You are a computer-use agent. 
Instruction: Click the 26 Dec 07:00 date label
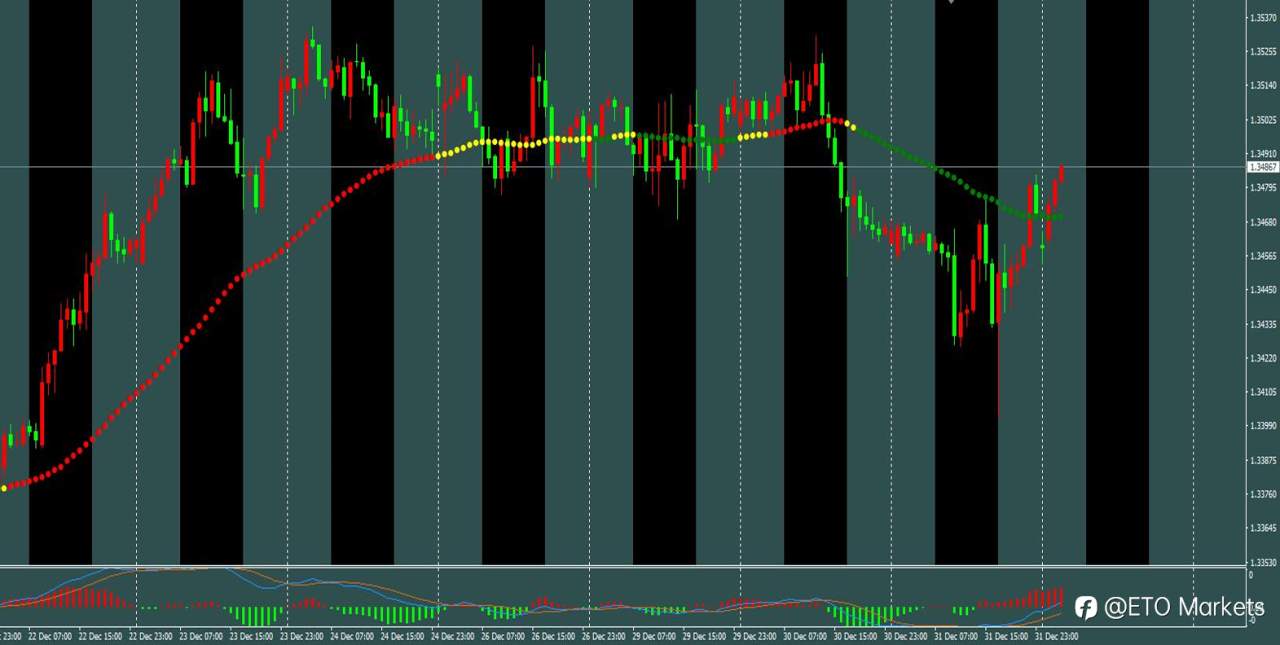click(507, 636)
